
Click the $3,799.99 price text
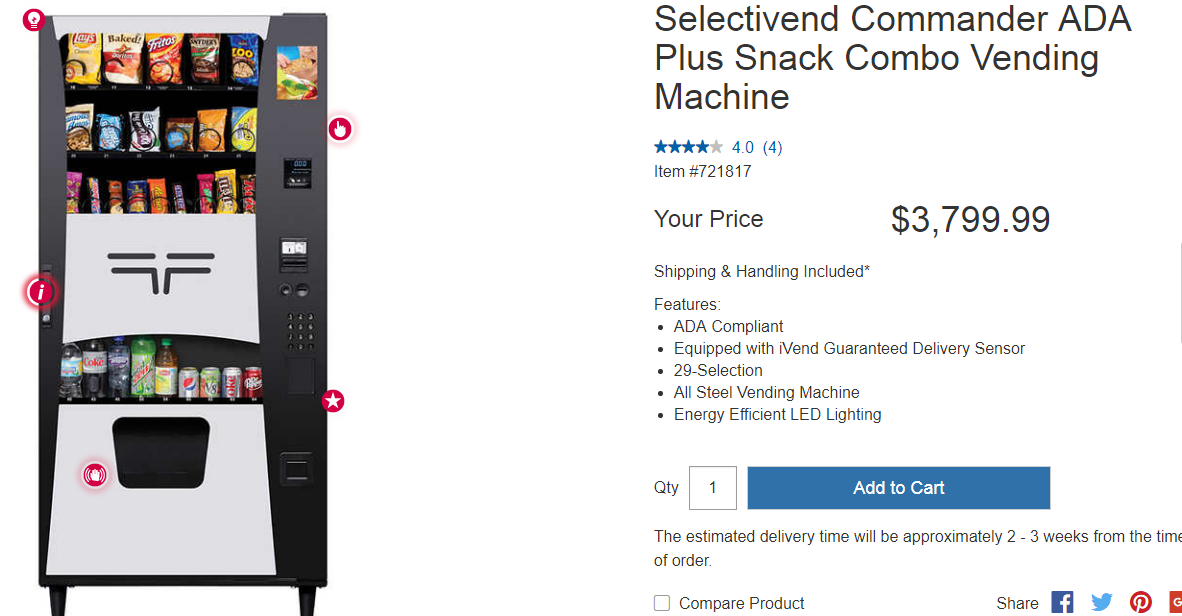pyautogui.click(x=970, y=219)
